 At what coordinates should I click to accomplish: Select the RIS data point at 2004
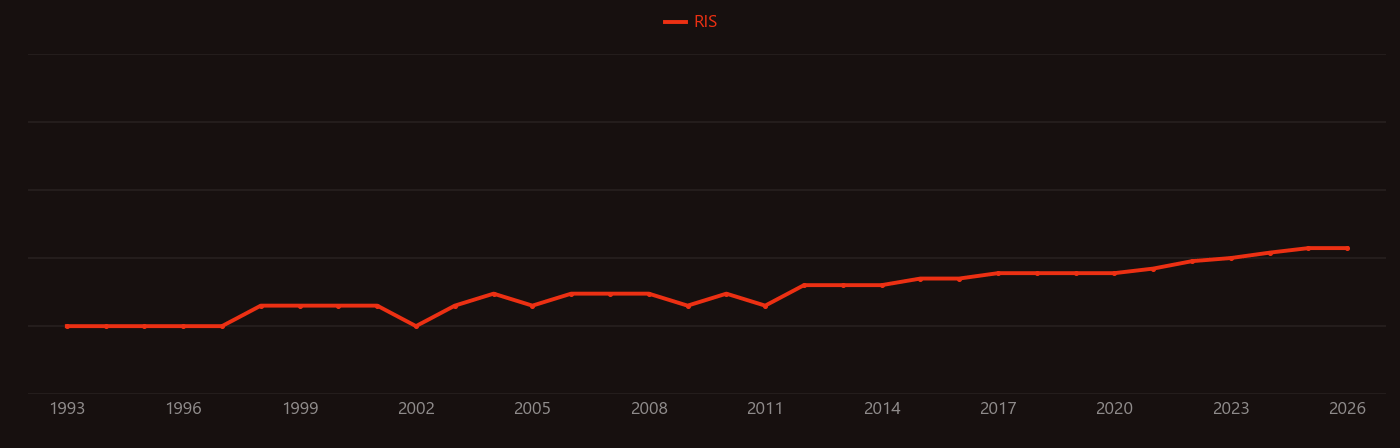click(x=494, y=294)
